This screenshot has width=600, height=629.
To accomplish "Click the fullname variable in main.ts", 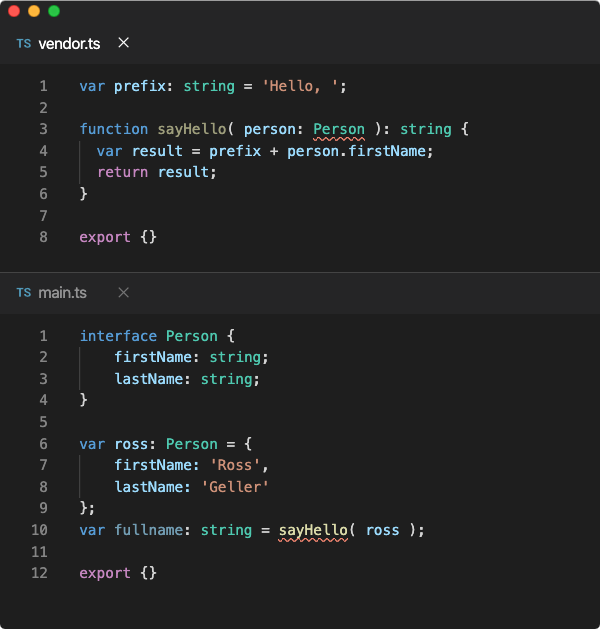I will [149, 530].
